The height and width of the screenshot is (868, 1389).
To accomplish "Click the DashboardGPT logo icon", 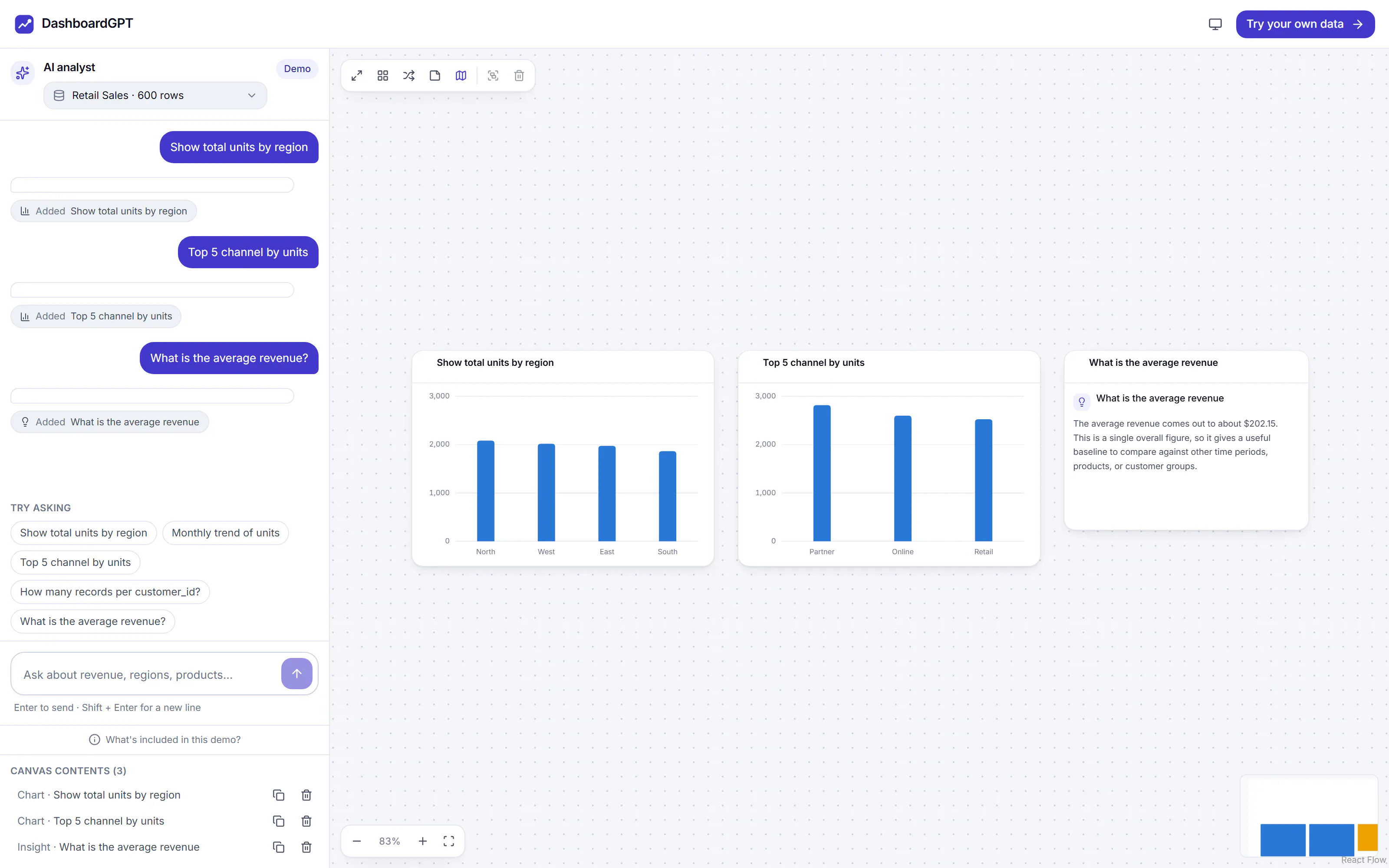I will [x=24, y=24].
